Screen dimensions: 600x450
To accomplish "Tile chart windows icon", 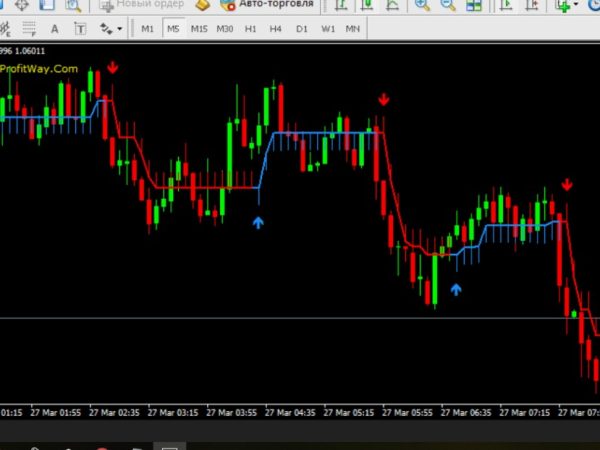I will [473, 5].
